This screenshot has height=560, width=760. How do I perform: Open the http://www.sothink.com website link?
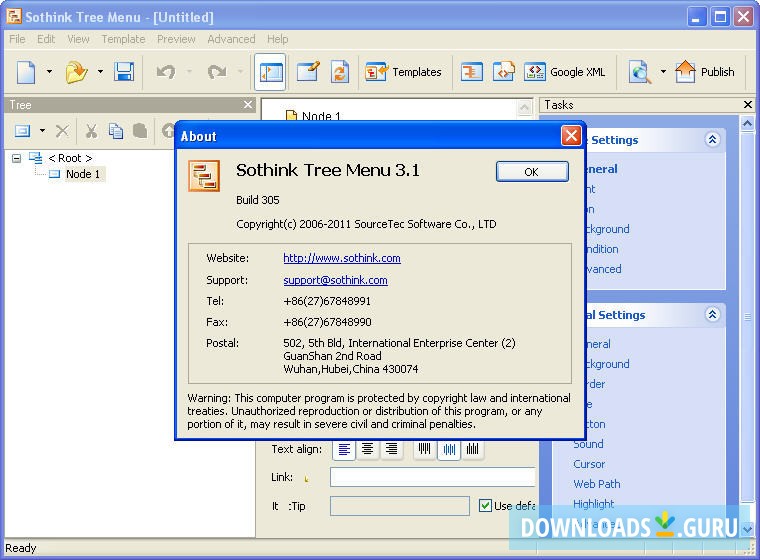(342, 258)
